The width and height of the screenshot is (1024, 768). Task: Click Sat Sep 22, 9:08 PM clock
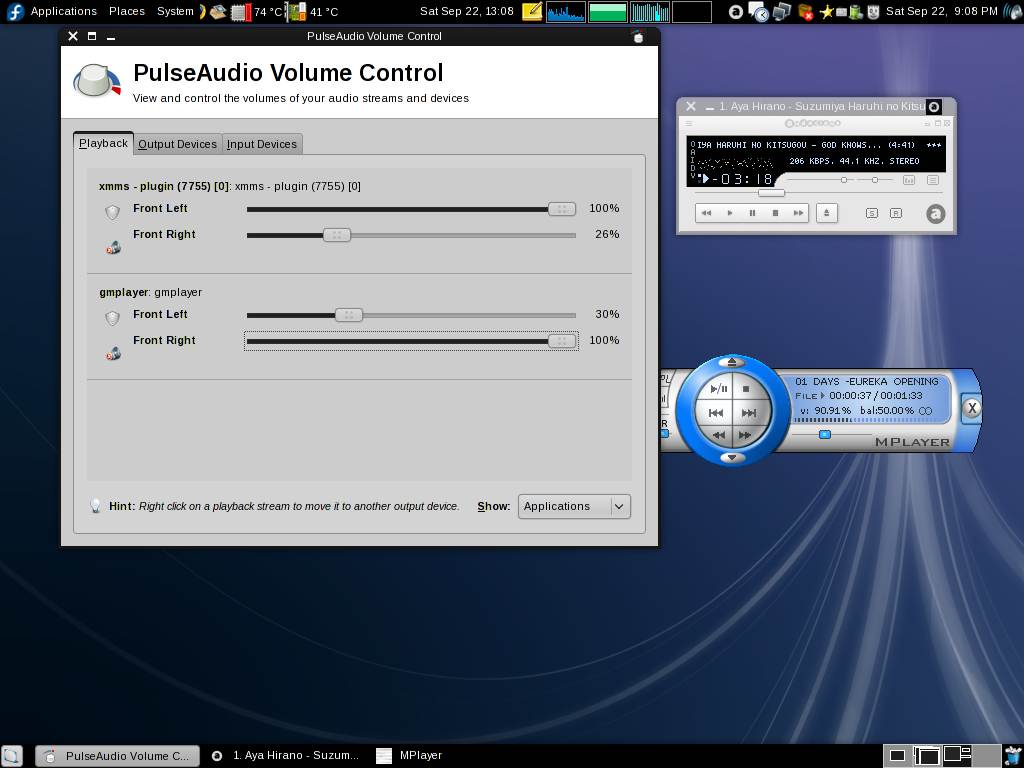[941, 11]
